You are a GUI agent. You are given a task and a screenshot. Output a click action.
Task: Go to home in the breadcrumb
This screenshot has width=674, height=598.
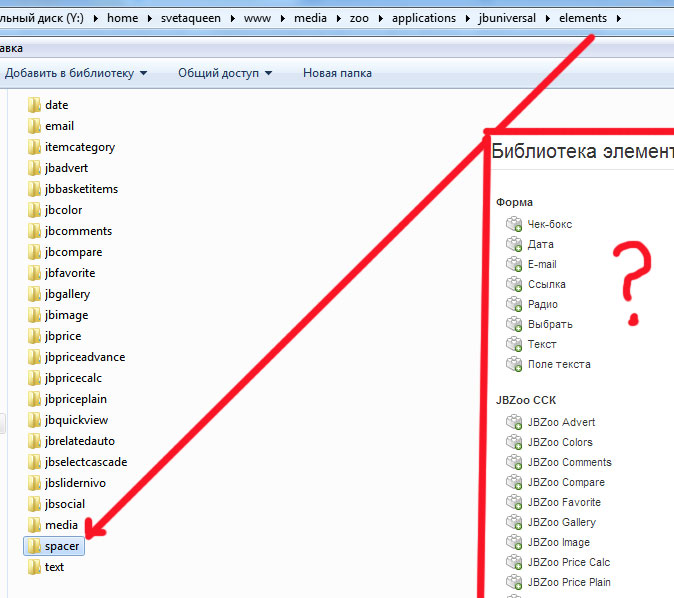pyautogui.click(x=123, y=18)
